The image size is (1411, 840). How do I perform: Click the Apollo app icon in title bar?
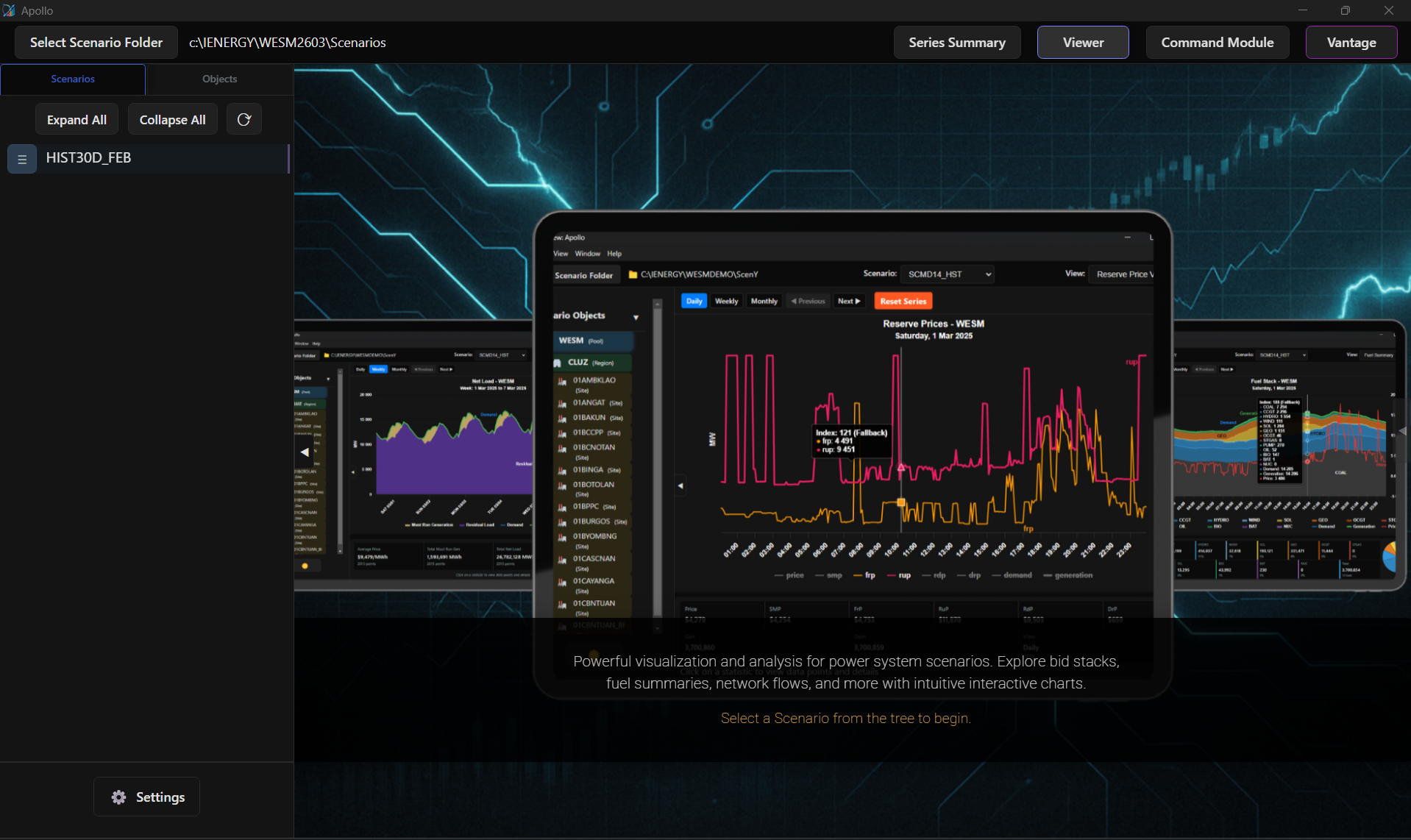click(9, 10)
